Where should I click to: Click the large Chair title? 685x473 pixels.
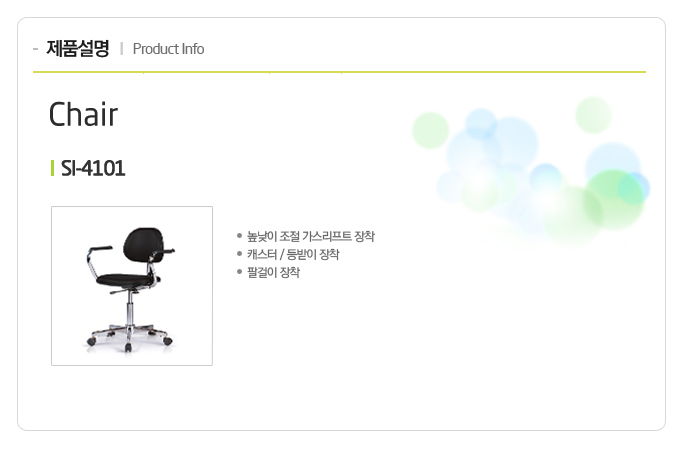click(x=83, y=114)
